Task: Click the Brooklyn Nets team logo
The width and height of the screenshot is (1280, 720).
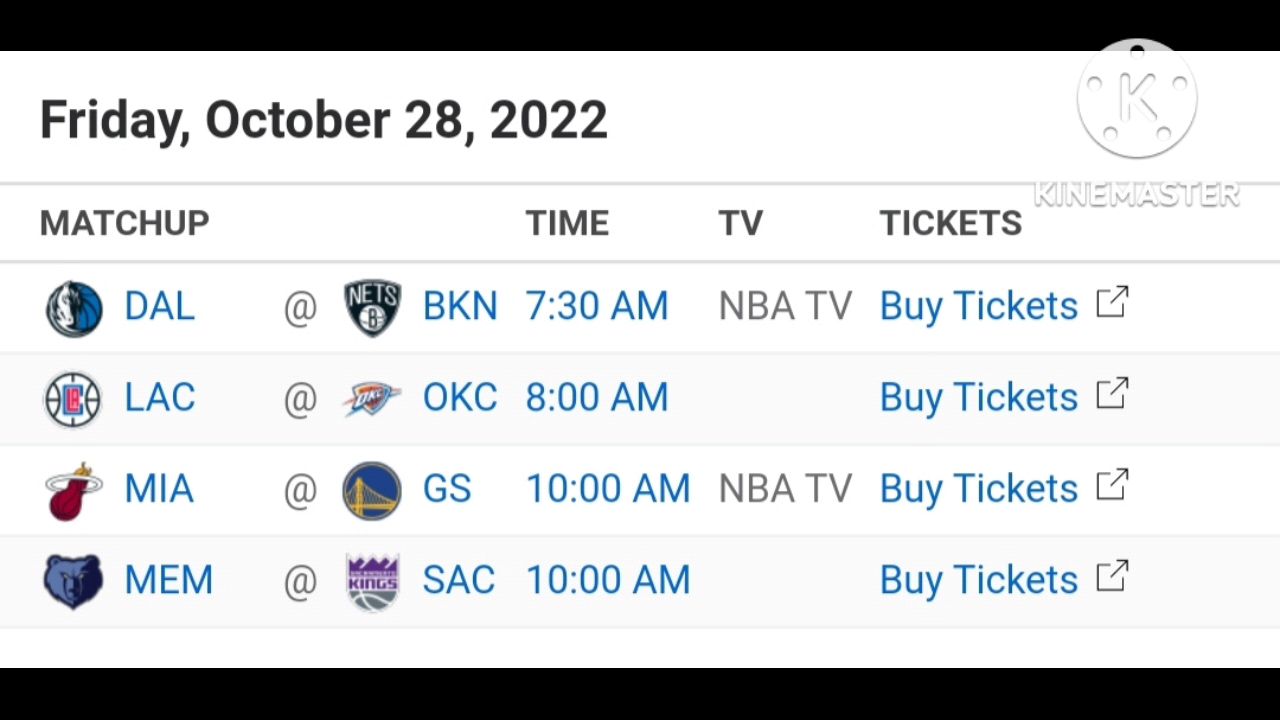Action: 372,308
